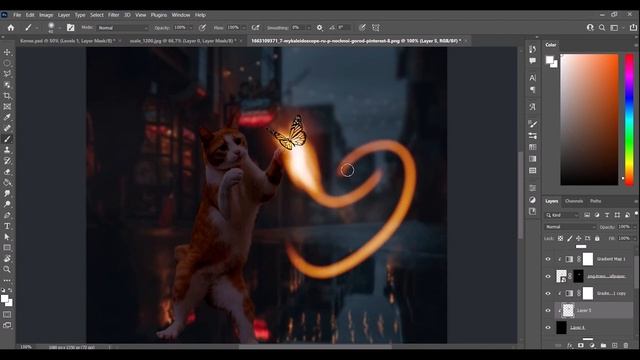Viewport: 640px width, 360px height.
Task: Select the Horizontal Type tool
Action: click(x=7, y=226)
